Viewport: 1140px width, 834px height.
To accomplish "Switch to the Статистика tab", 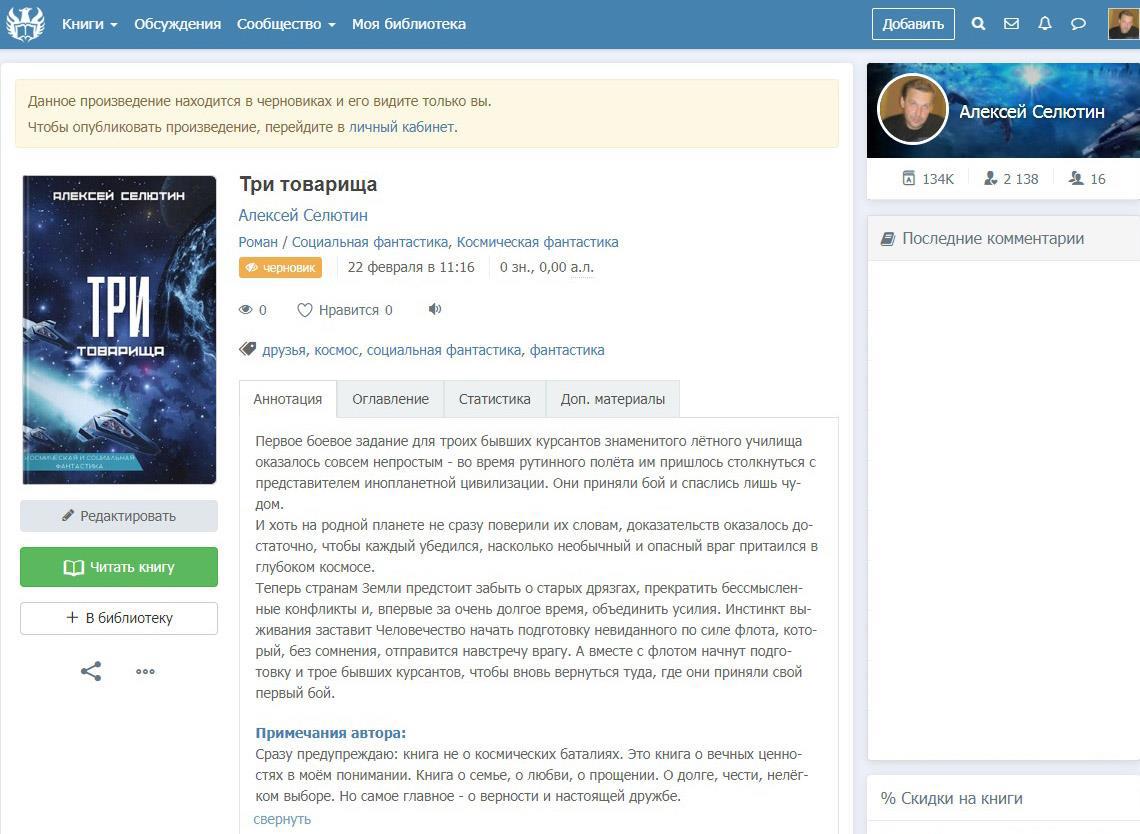I will point(494,398).
